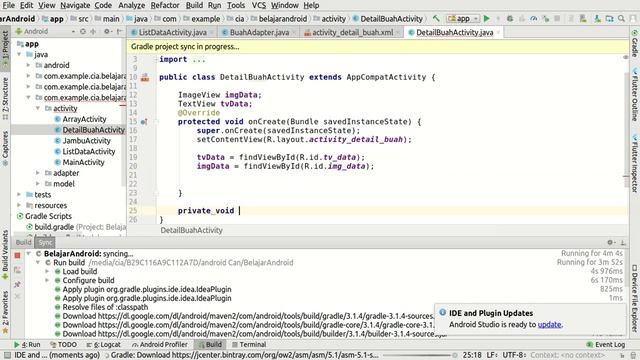Expand the Configure build step
Image resolution: width=640 pixels, height=360 pixels.
(x=47, y=280)
